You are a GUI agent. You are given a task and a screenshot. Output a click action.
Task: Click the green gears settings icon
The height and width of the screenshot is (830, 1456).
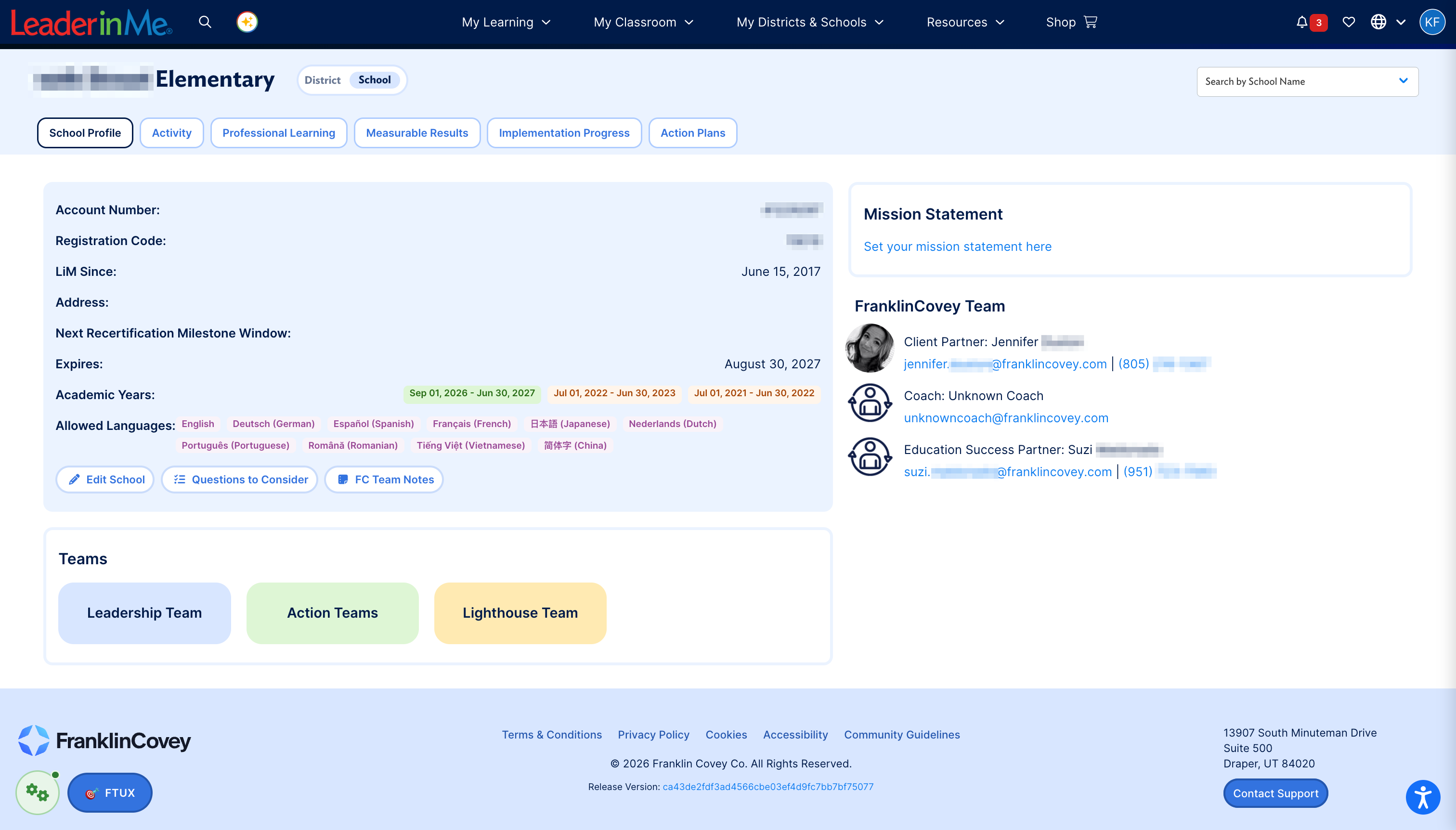(x=38, y=792)
